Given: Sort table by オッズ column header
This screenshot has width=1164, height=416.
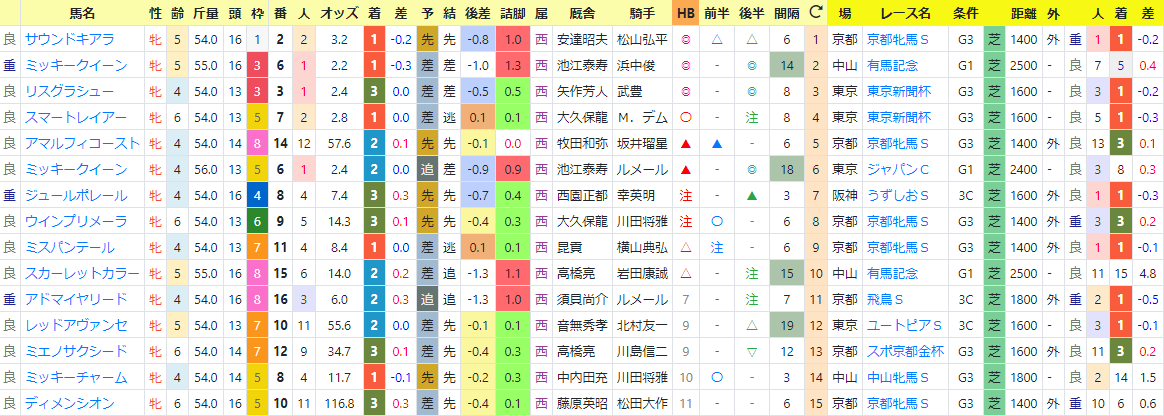Looking at the screenshot, I should [x=339, y=13].
